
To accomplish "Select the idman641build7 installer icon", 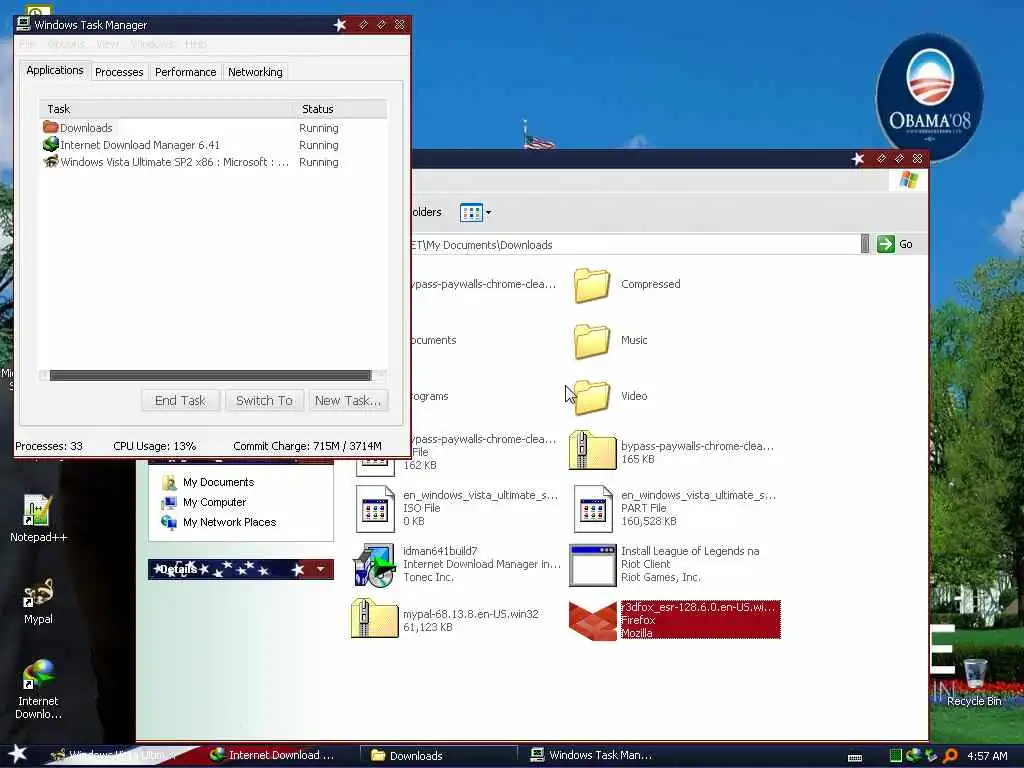I will click(375, 566).
